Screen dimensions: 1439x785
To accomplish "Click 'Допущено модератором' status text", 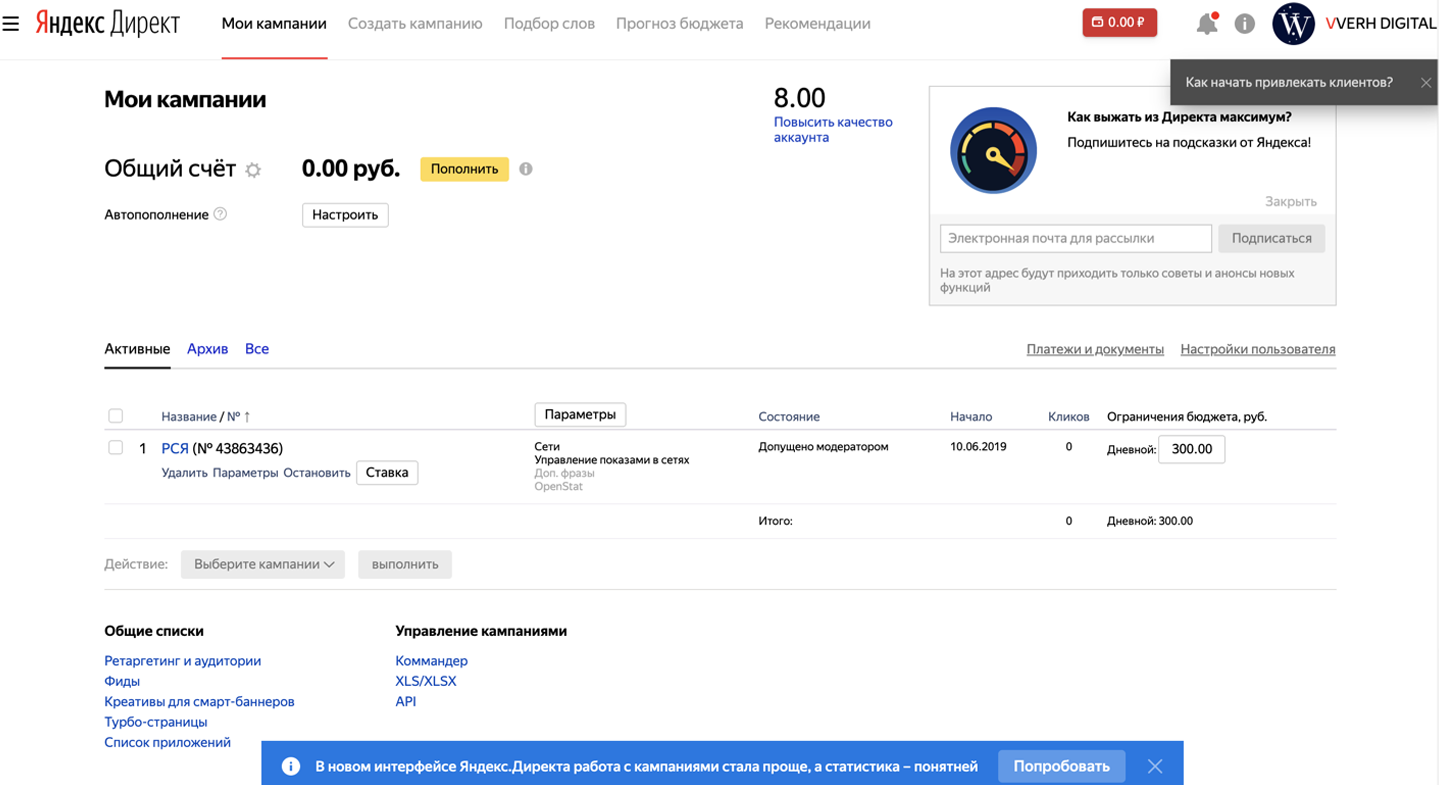I will [x=823, y=446].
